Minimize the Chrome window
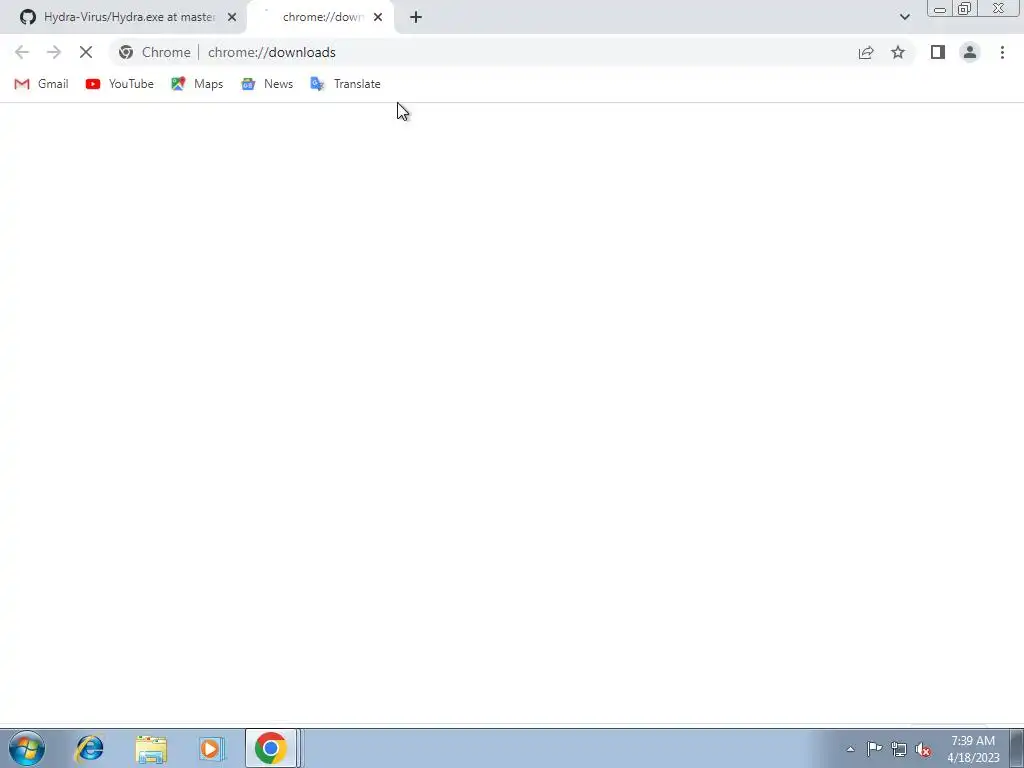This screenshot has height=768, width=1024. tap(940, 8)
